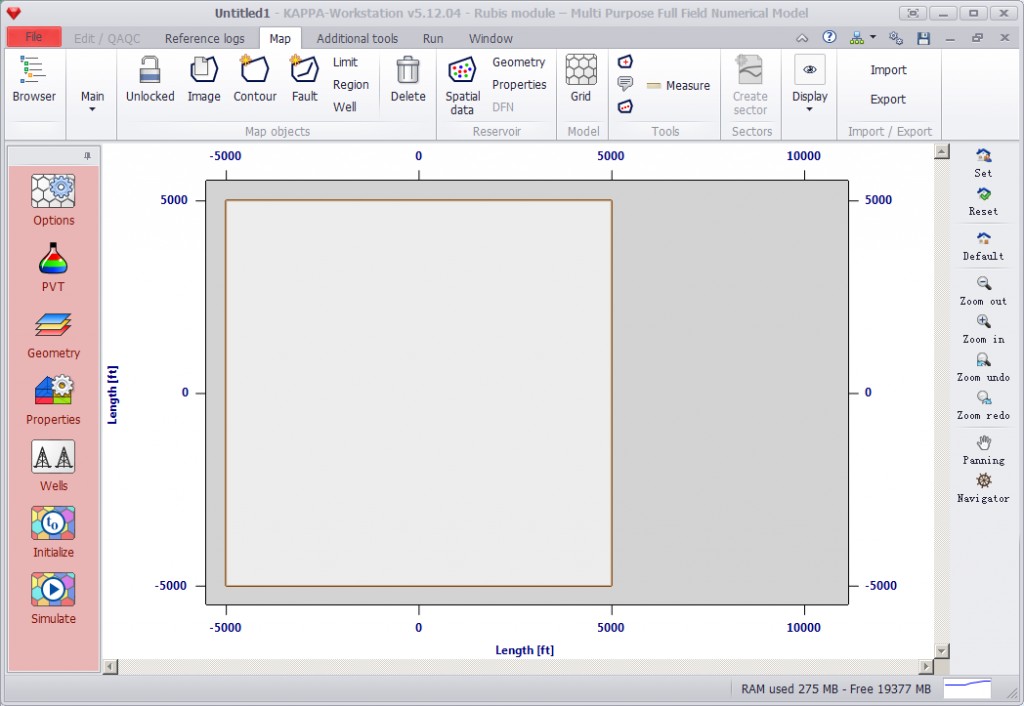Add an Image map object
This screenshot has width=1024, height=706.
pos(204,70)
